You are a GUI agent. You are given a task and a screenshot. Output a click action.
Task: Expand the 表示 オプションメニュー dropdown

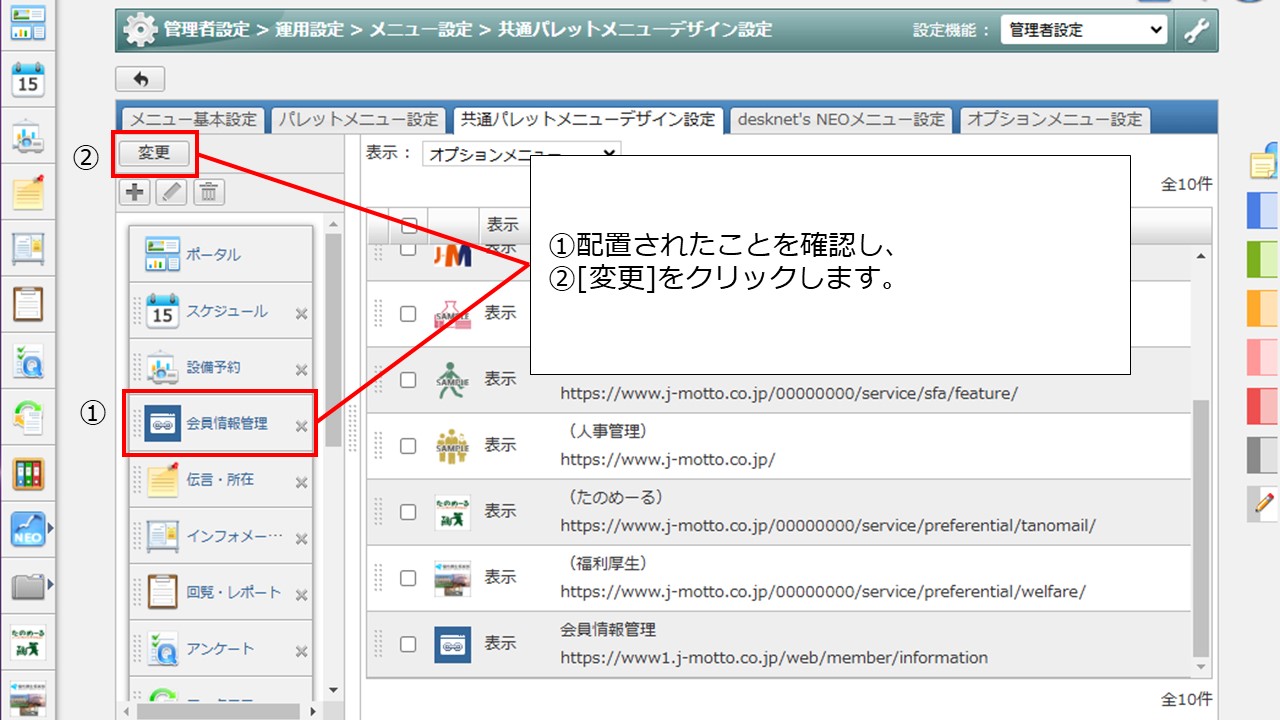[520, 154]
